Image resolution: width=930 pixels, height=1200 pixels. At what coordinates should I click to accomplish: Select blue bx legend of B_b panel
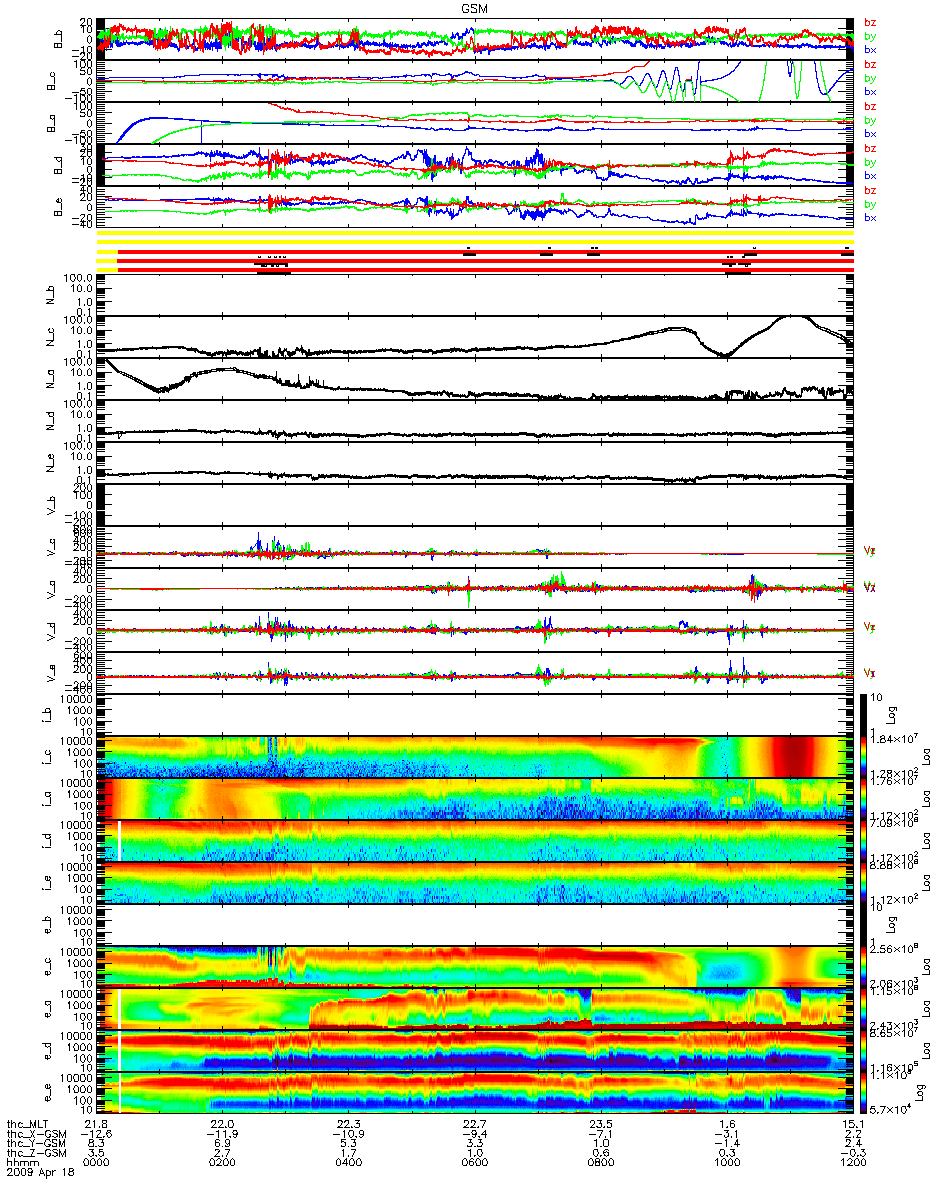[870, 49]
